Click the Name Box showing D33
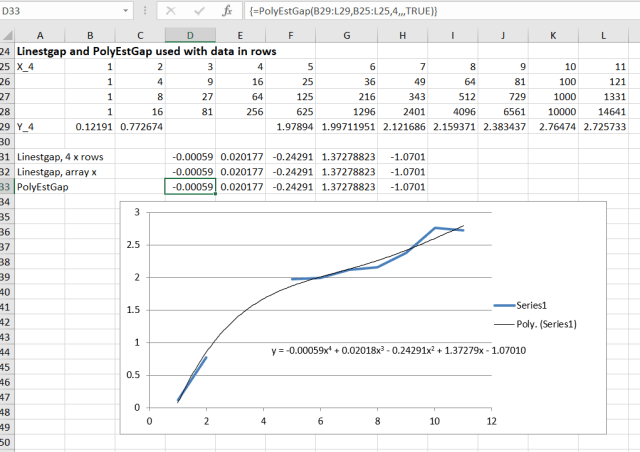This screenshot has height=452, width=640. coord(60,10)
